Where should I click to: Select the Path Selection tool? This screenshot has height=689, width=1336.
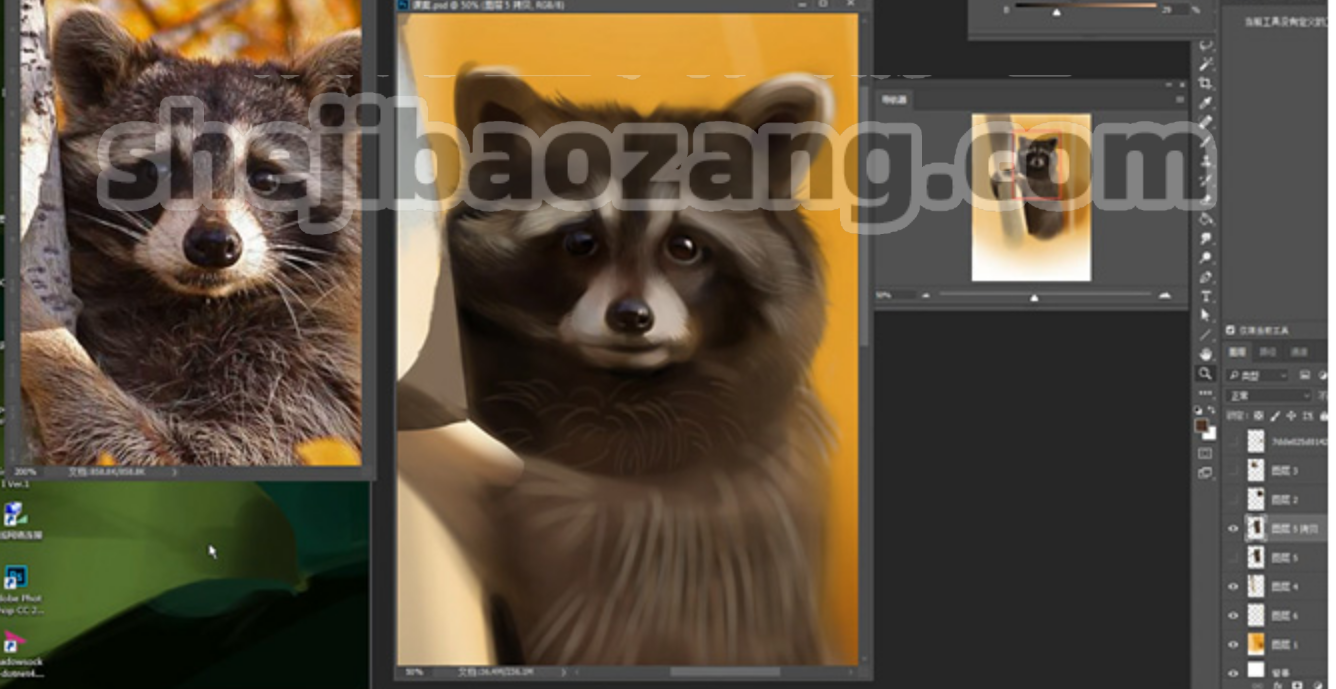point(1206,315)
